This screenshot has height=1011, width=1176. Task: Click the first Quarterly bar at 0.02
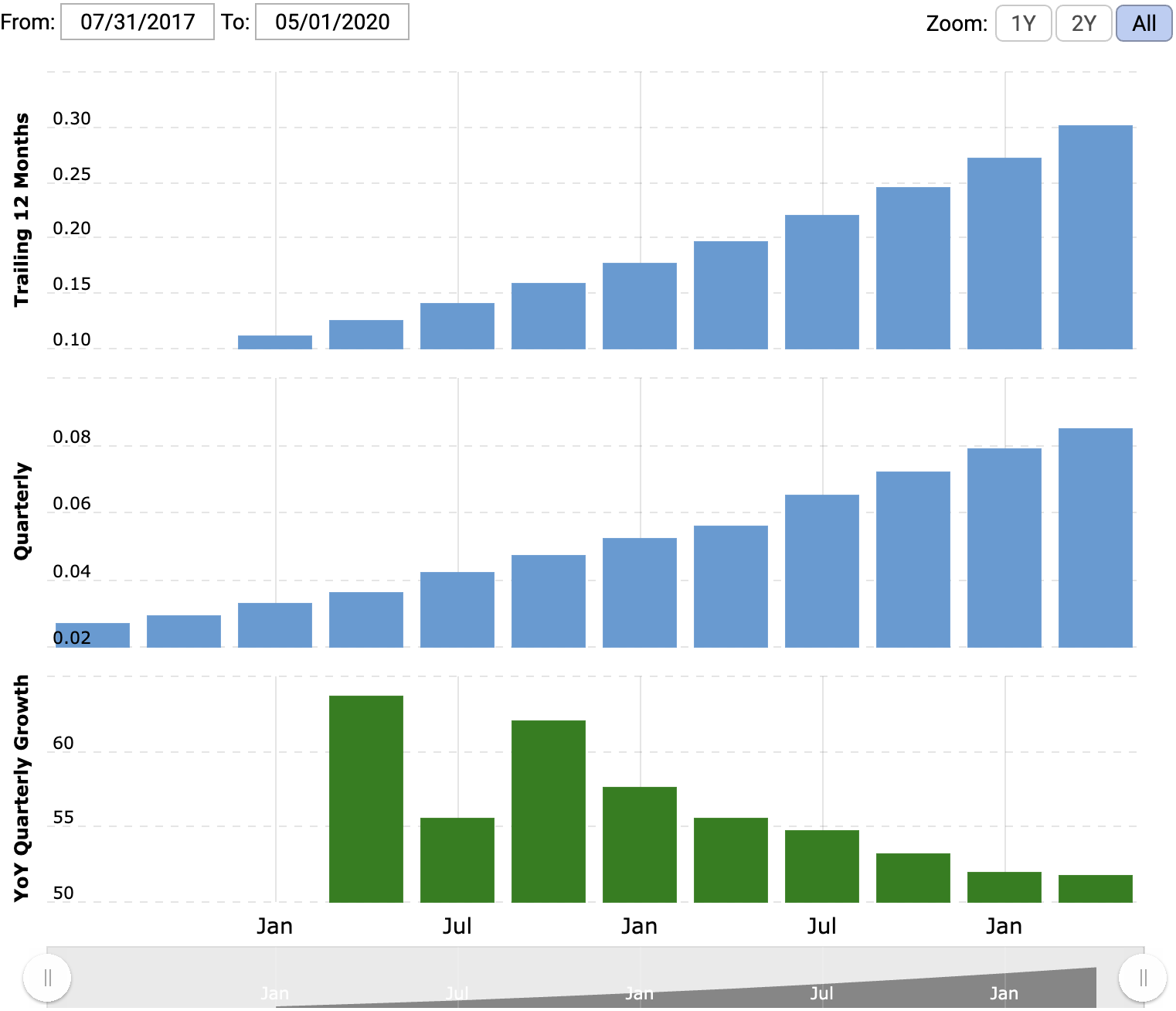click(93, 635)
